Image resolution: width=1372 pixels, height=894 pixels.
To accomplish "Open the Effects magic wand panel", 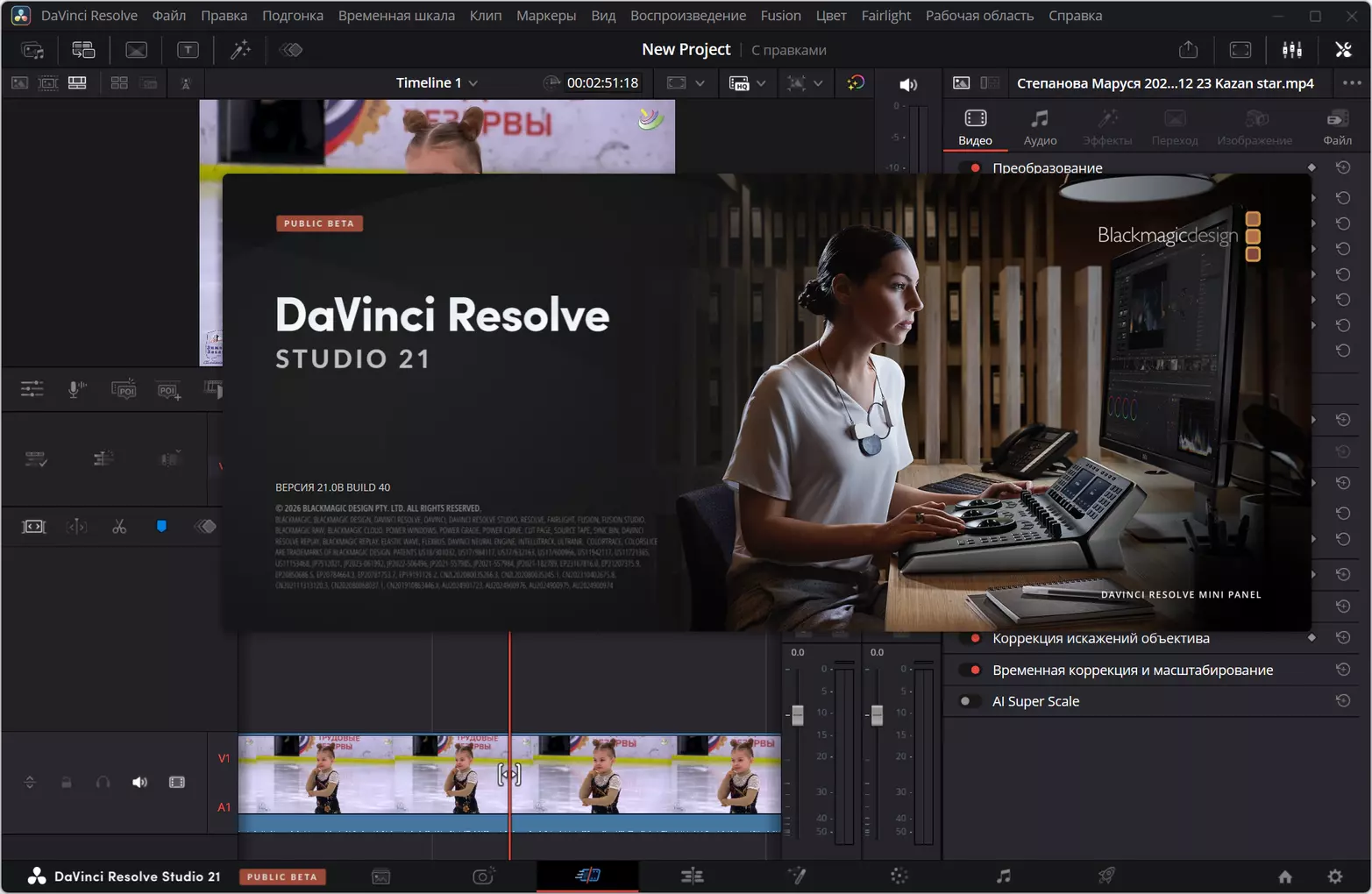I will (x=240, y=50).
